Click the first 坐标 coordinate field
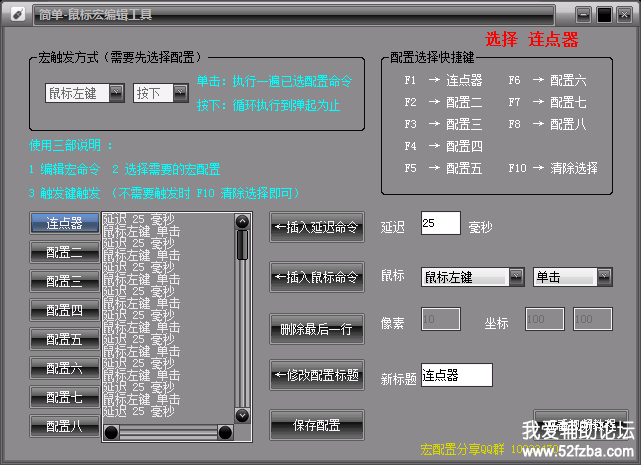 pyautogui.click(x=545, y=319)
